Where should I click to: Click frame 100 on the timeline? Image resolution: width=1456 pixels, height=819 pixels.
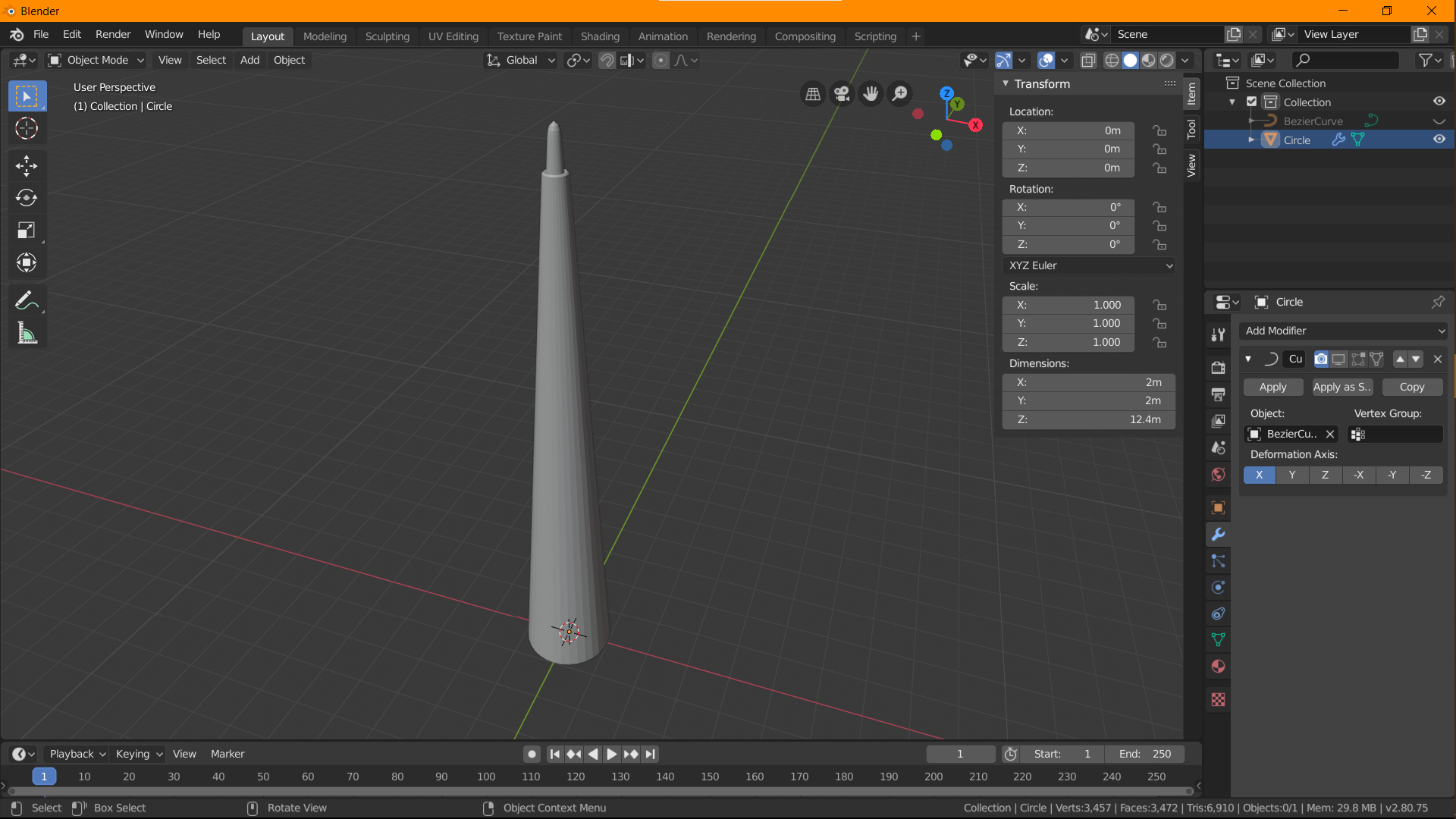point(486,777)
